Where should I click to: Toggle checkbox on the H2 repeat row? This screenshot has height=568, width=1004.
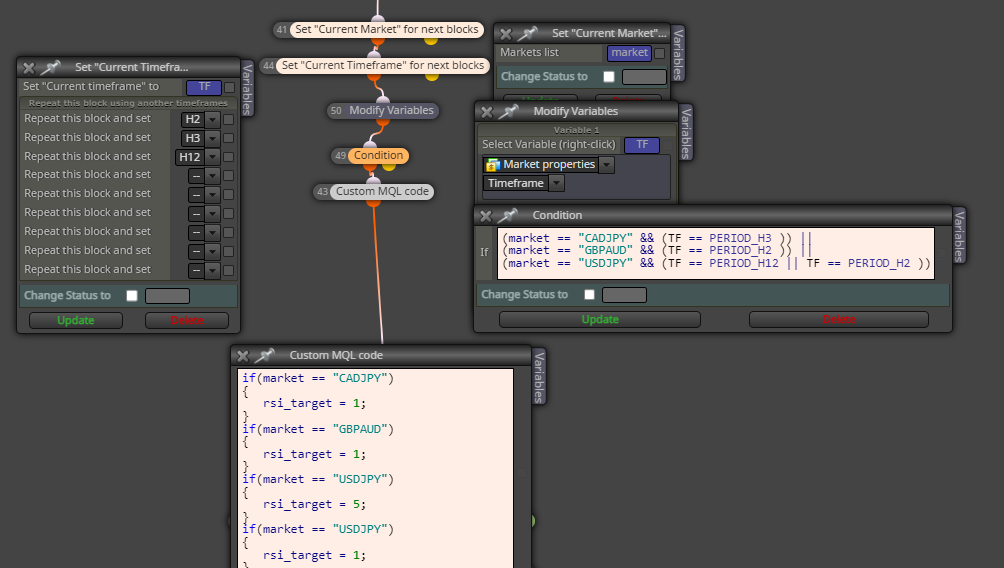[x=229, y=119]
